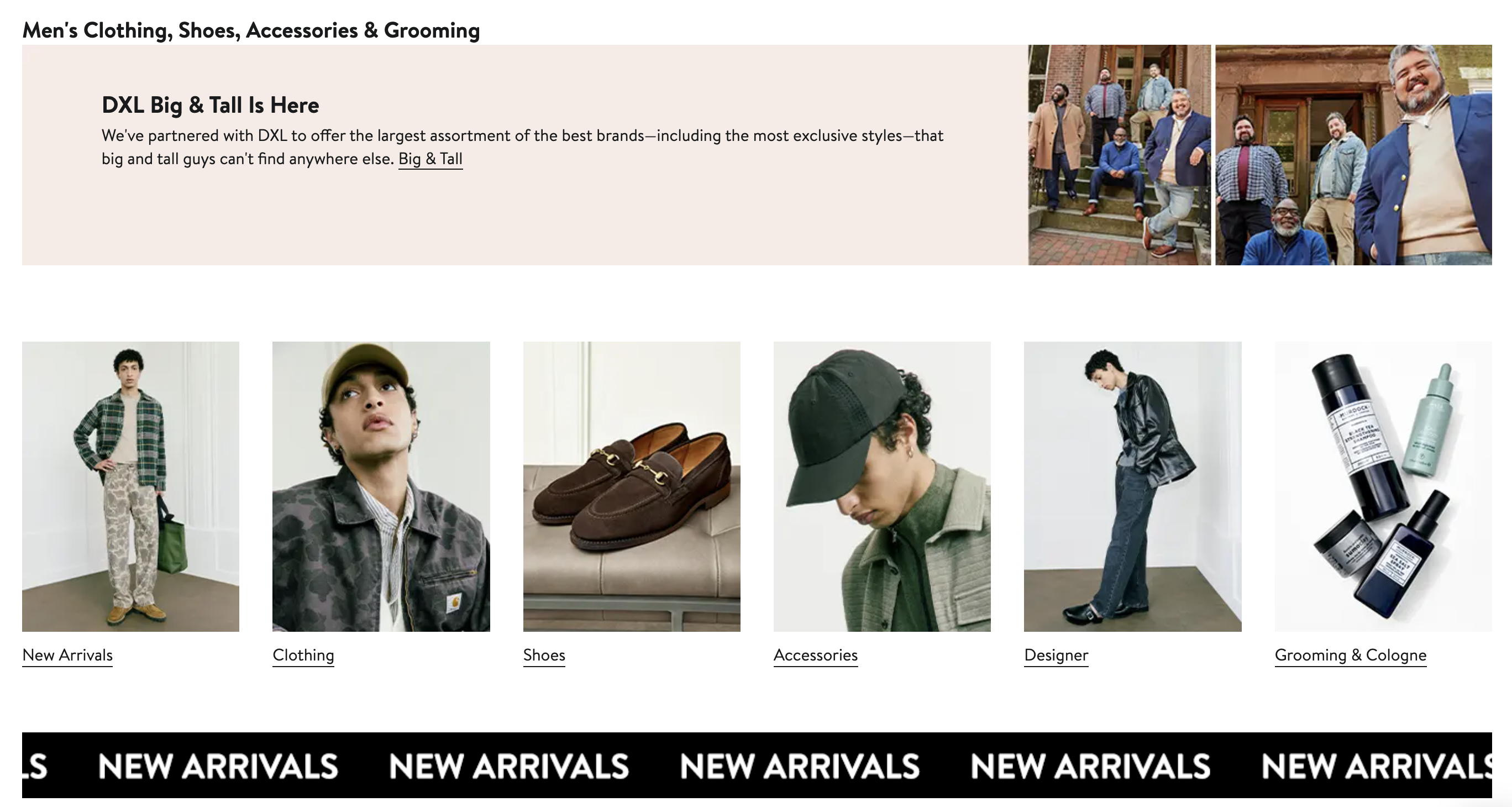Screen dimensions: 1512x807
Task: Open the Designer text link
Action: point(1056,655)
